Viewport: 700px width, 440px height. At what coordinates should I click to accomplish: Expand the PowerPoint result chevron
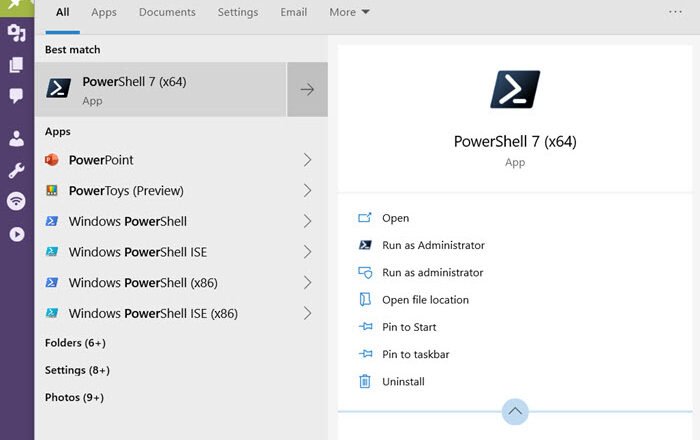coord(307,160)
